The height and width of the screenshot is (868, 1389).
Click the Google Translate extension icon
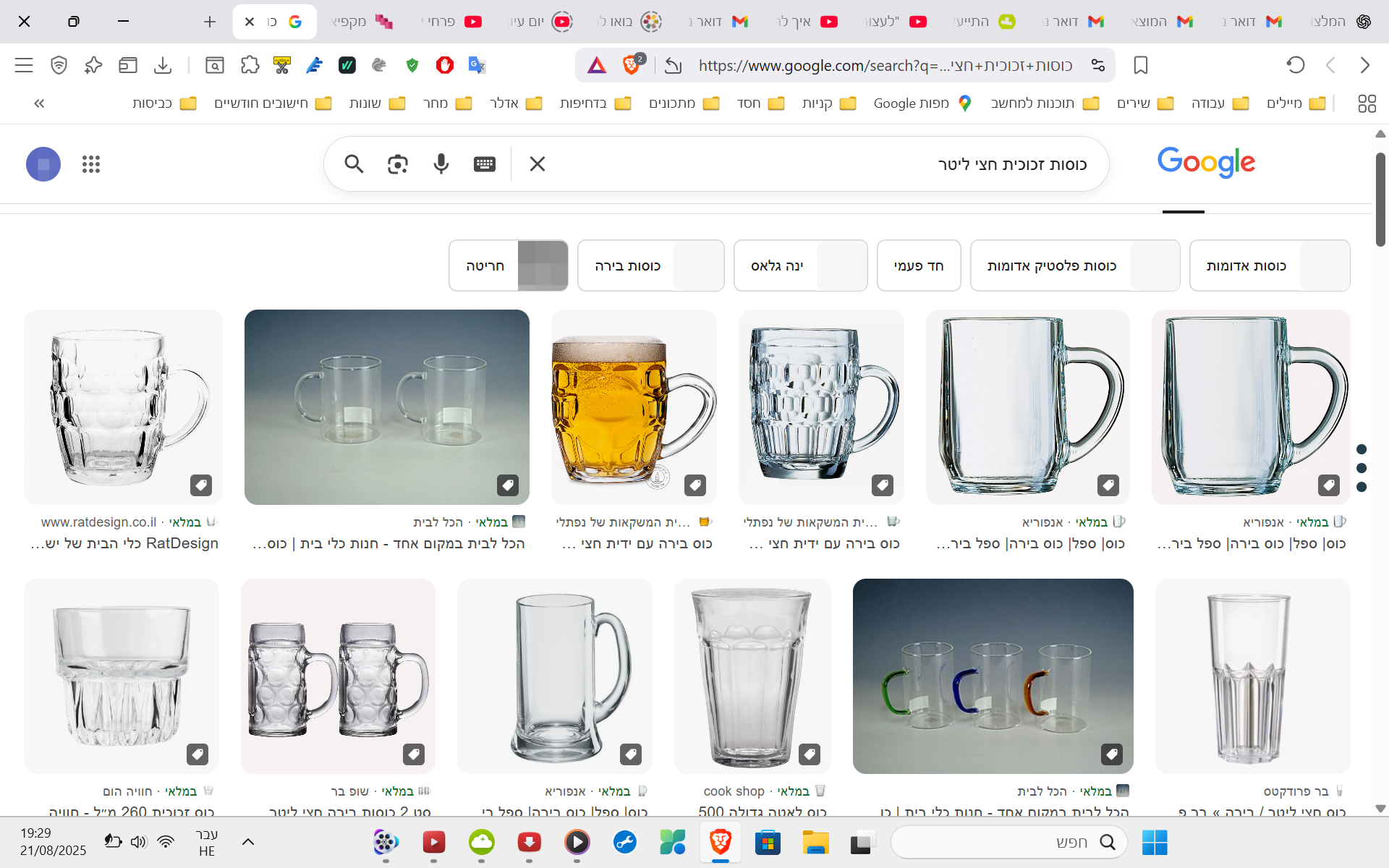point(476,65)
